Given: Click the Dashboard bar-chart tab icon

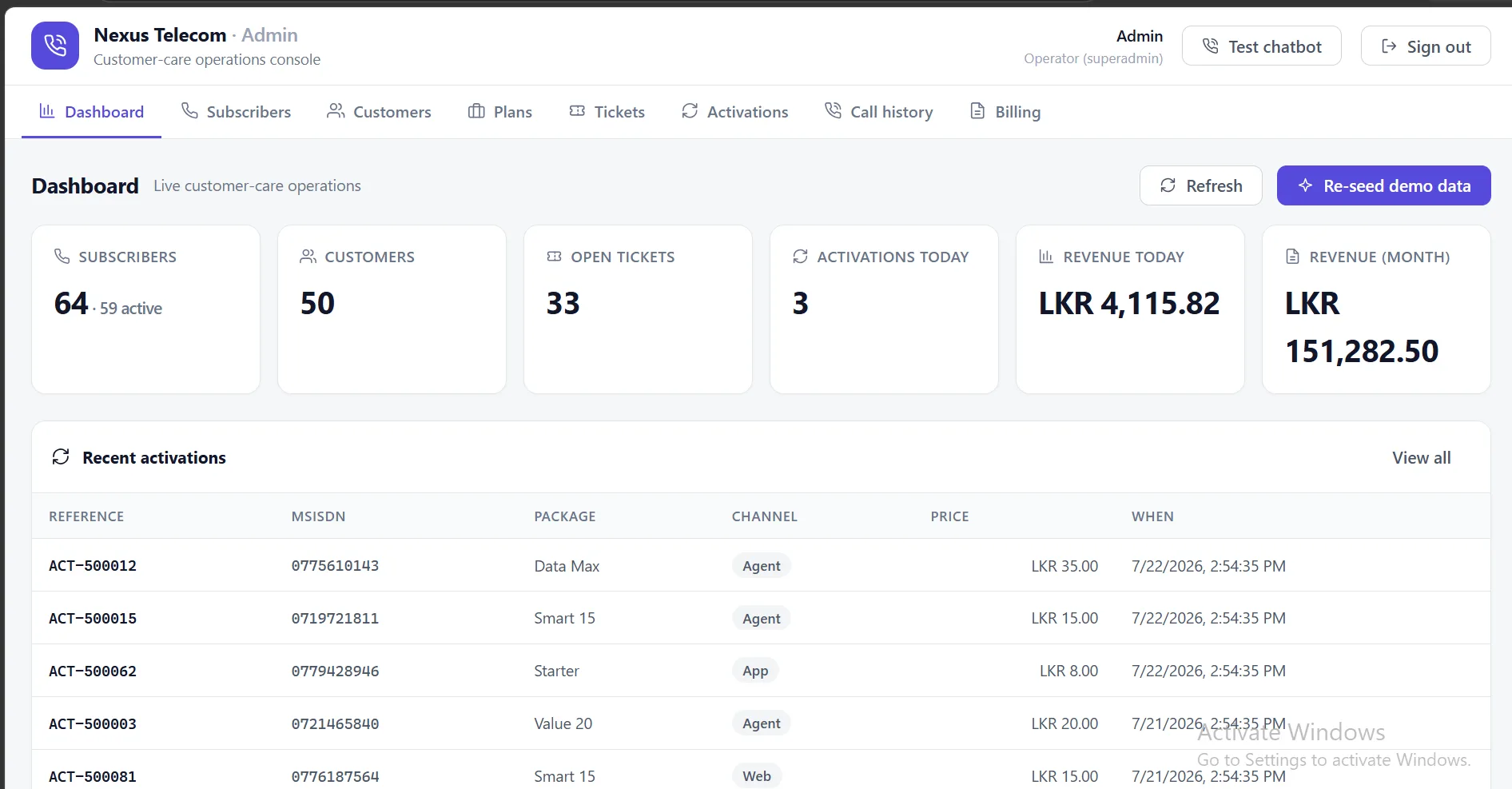Looking at the screenshot, I should point(47,111).
